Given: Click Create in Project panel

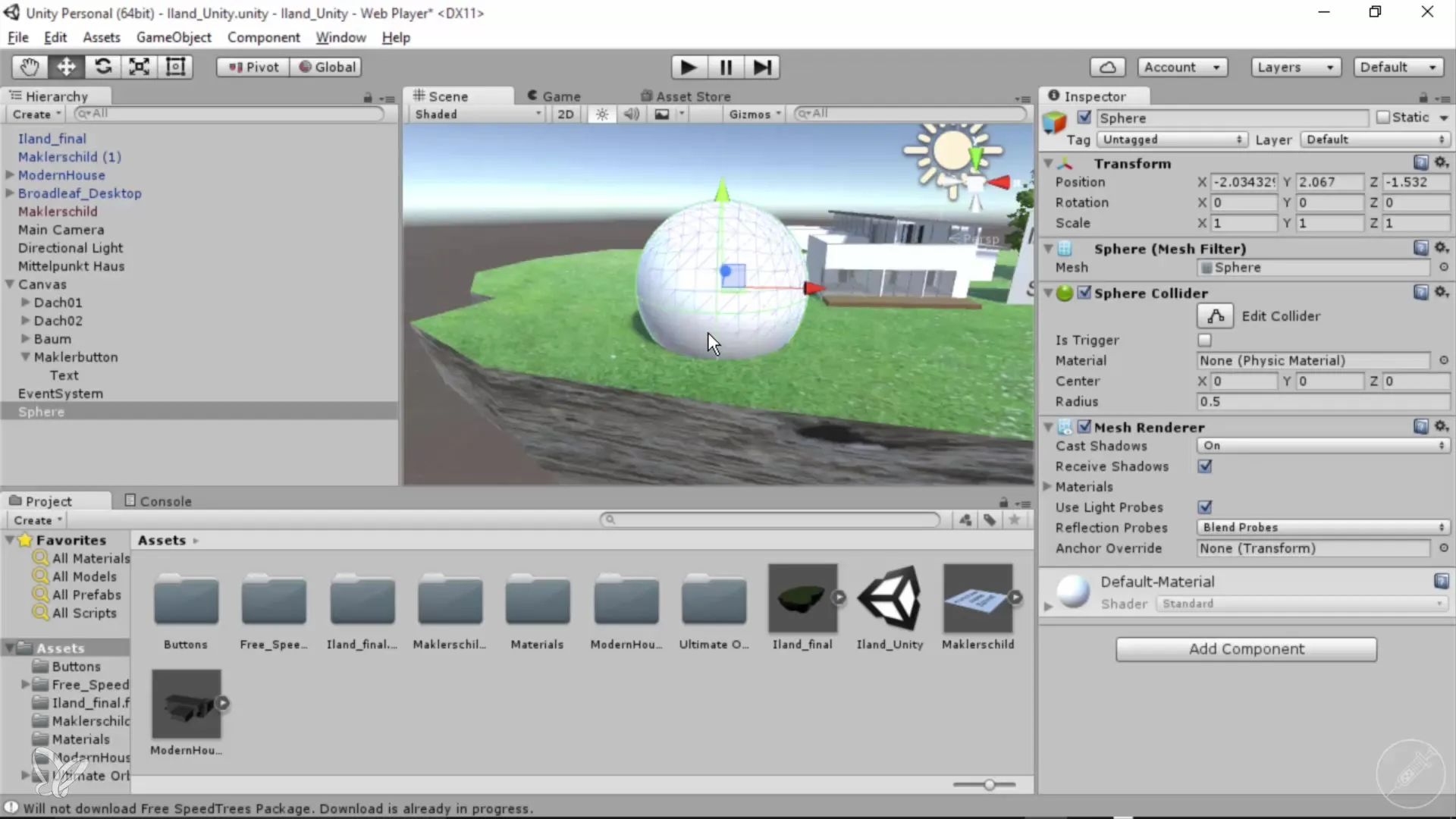Looking at the screenshot, I should coord(37,519).
